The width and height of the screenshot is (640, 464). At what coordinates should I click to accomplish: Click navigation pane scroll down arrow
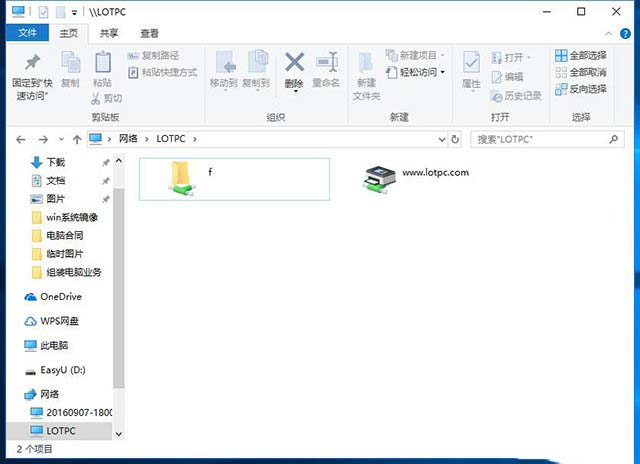[119, 434]
